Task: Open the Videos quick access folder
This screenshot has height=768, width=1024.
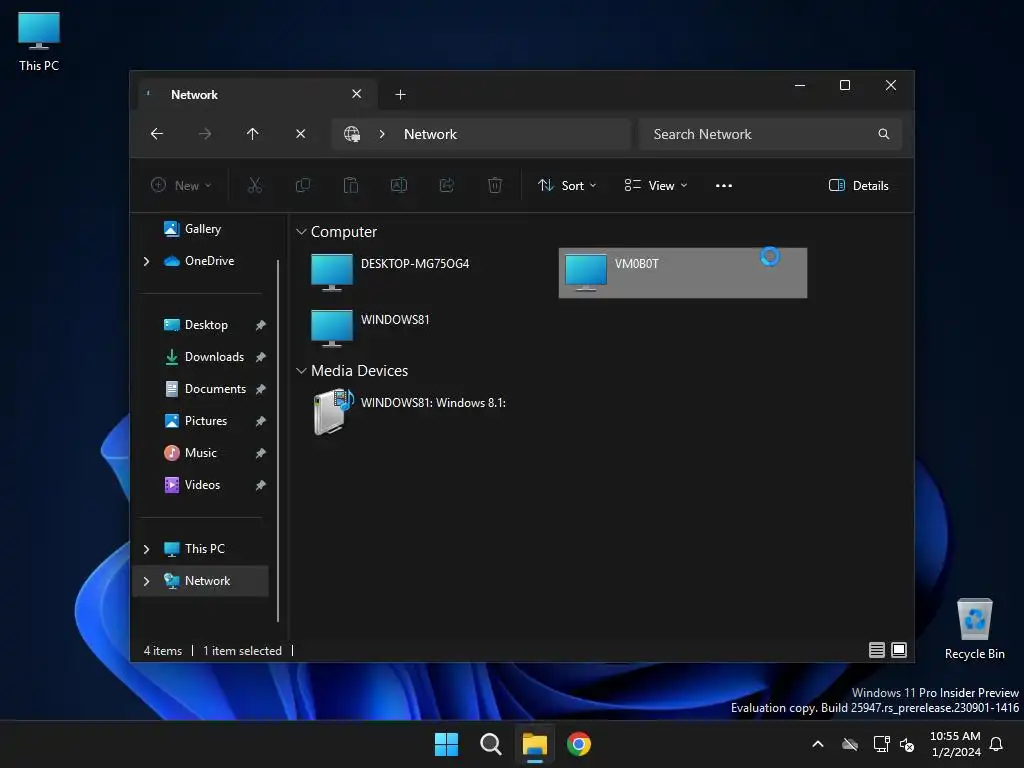Action: (x=192, y=485)
